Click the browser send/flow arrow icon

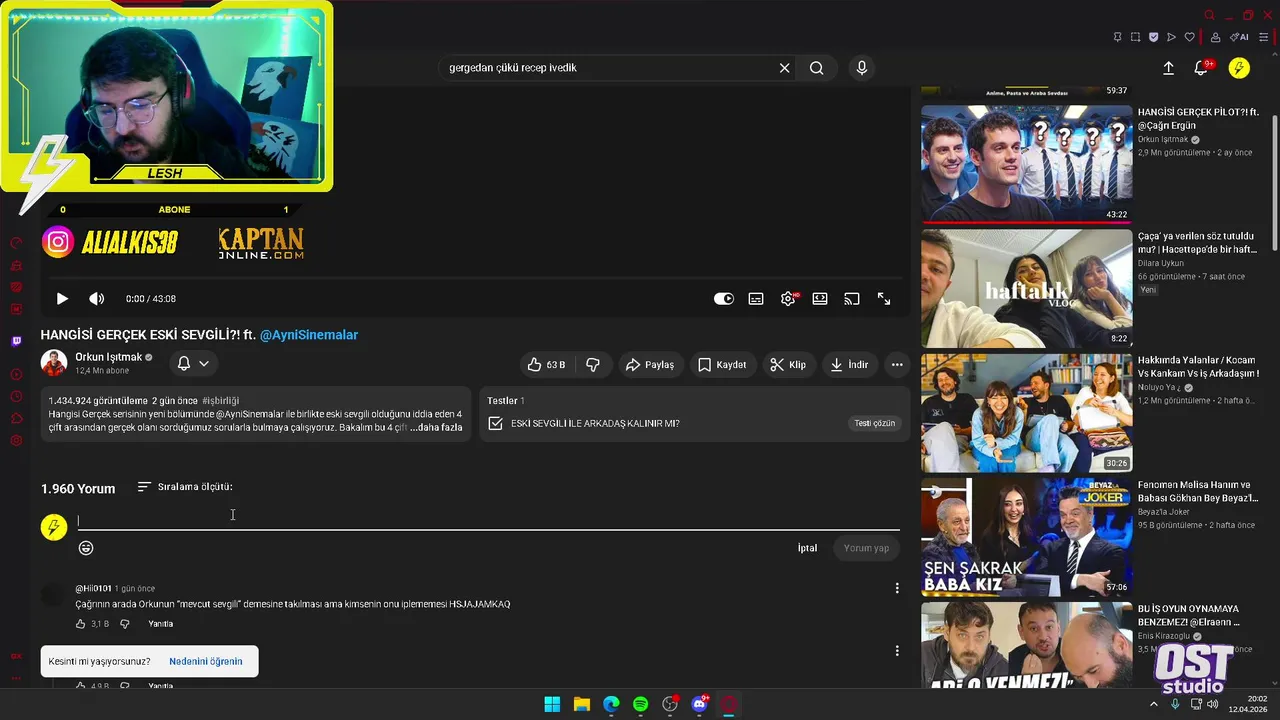point(1171,37)
